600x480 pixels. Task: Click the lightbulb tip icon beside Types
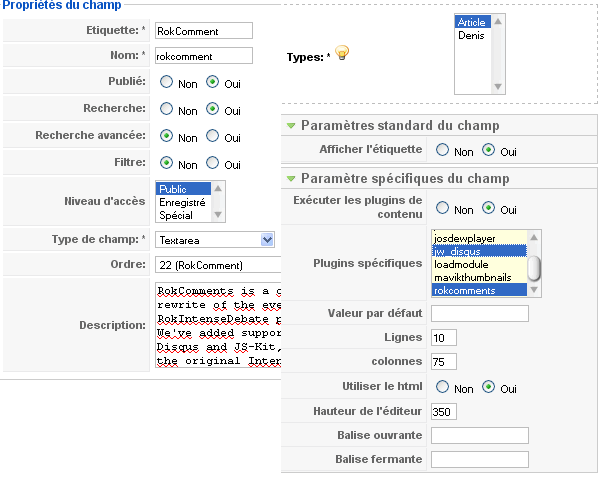click(342, 53)
